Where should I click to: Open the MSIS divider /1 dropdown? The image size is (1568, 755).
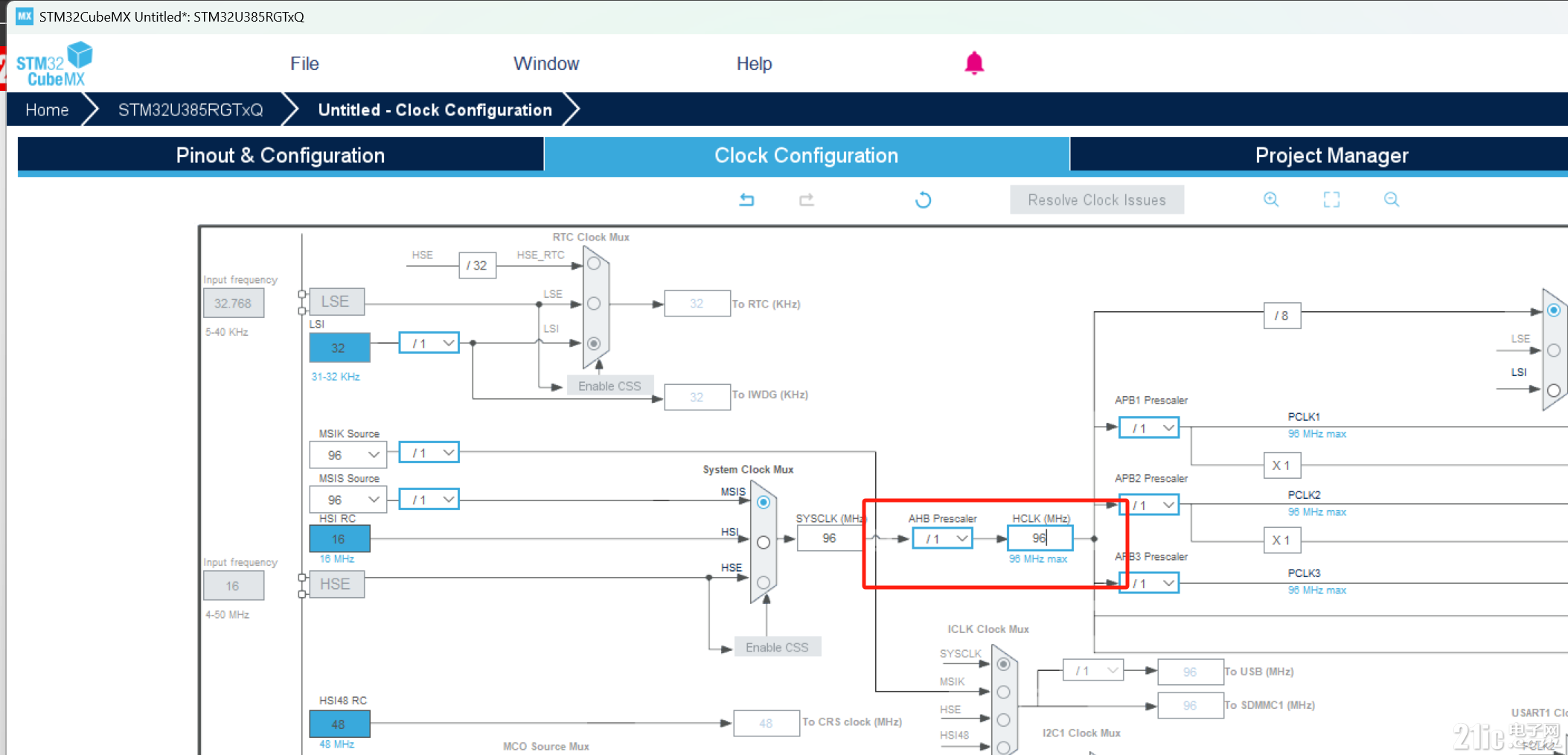[x=429, y=500]
